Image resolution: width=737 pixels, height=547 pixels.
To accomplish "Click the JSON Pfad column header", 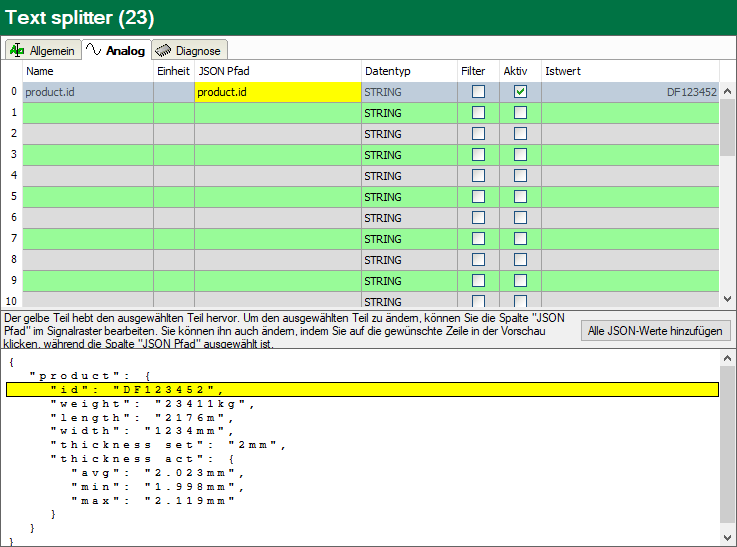I will (277, 71).
